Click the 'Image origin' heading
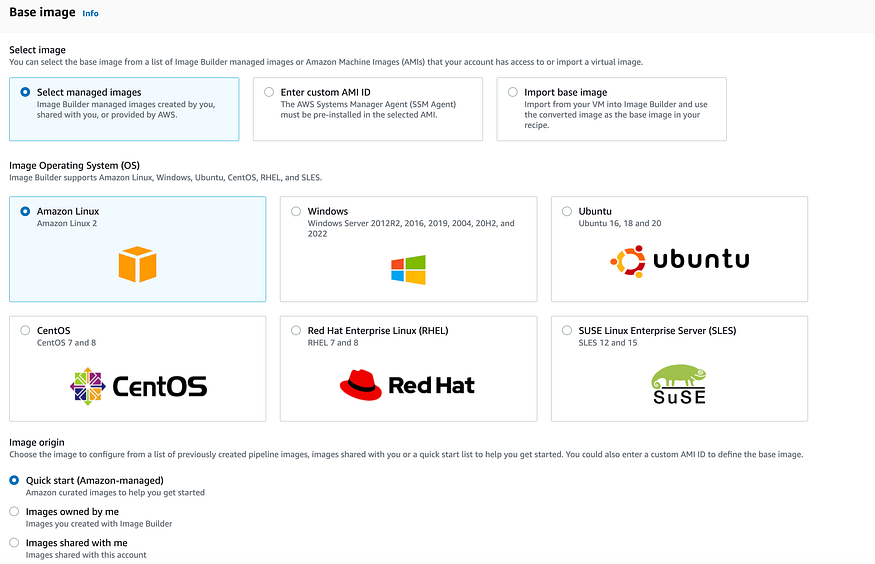 point(37,442)
